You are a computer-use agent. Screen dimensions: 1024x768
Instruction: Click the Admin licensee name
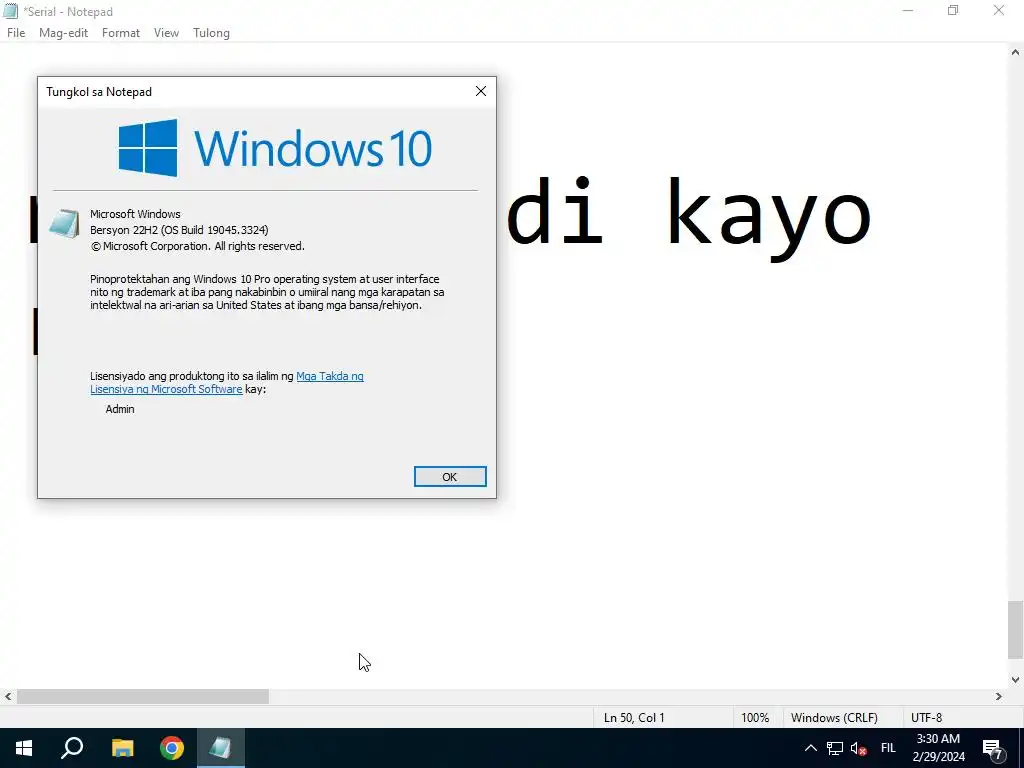pos(120,409)
